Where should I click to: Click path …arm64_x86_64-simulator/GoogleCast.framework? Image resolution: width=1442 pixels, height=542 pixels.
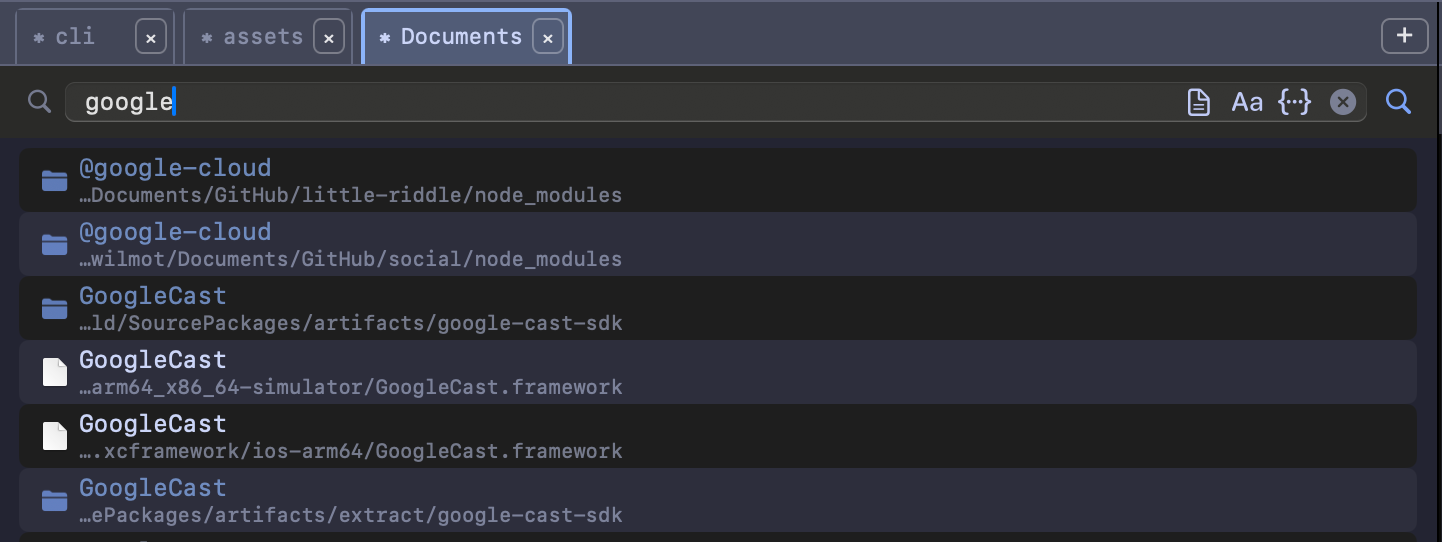[351, 387]
